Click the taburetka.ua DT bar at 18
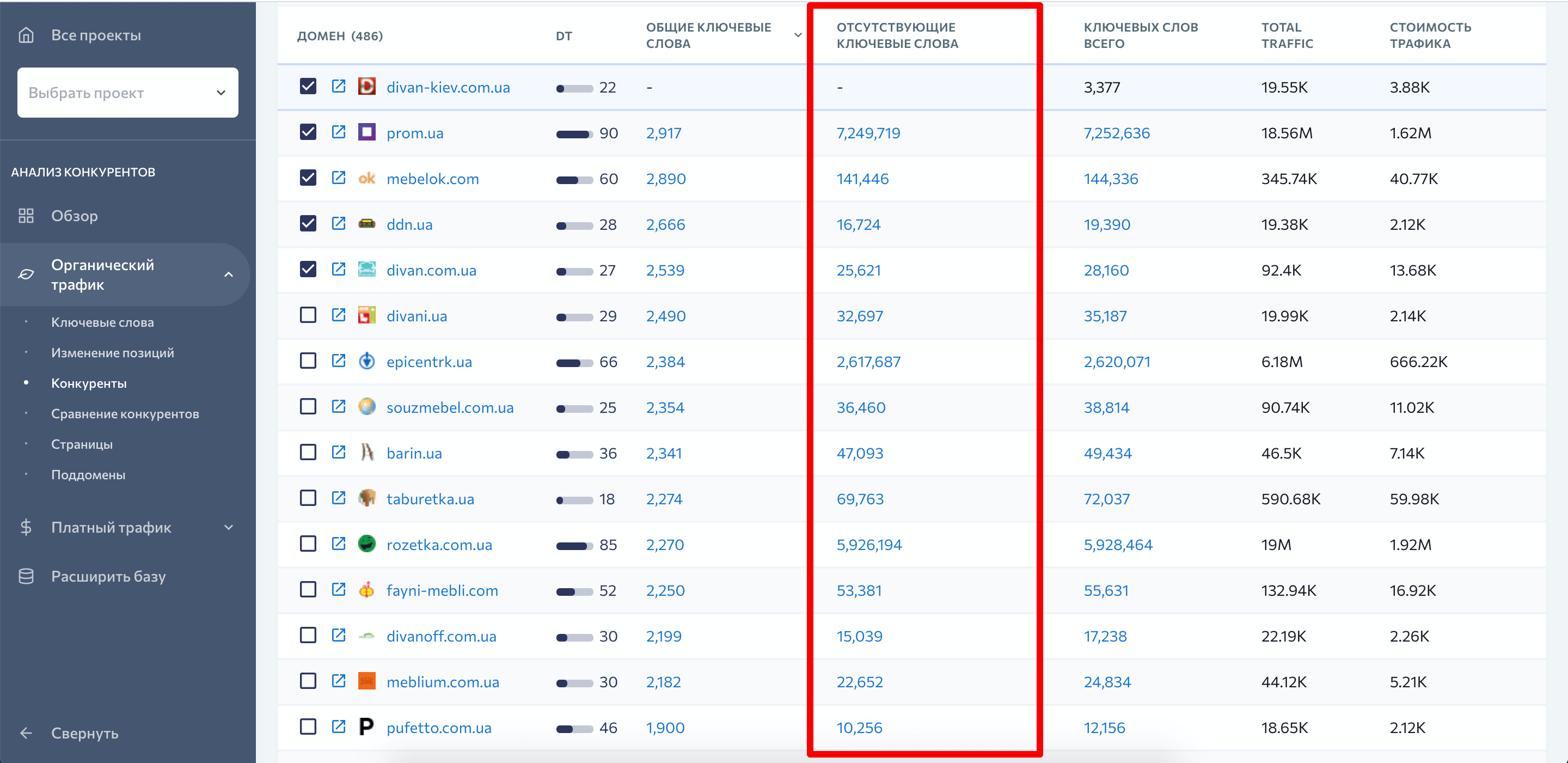 pyautogui.click(x=574, y=500)
